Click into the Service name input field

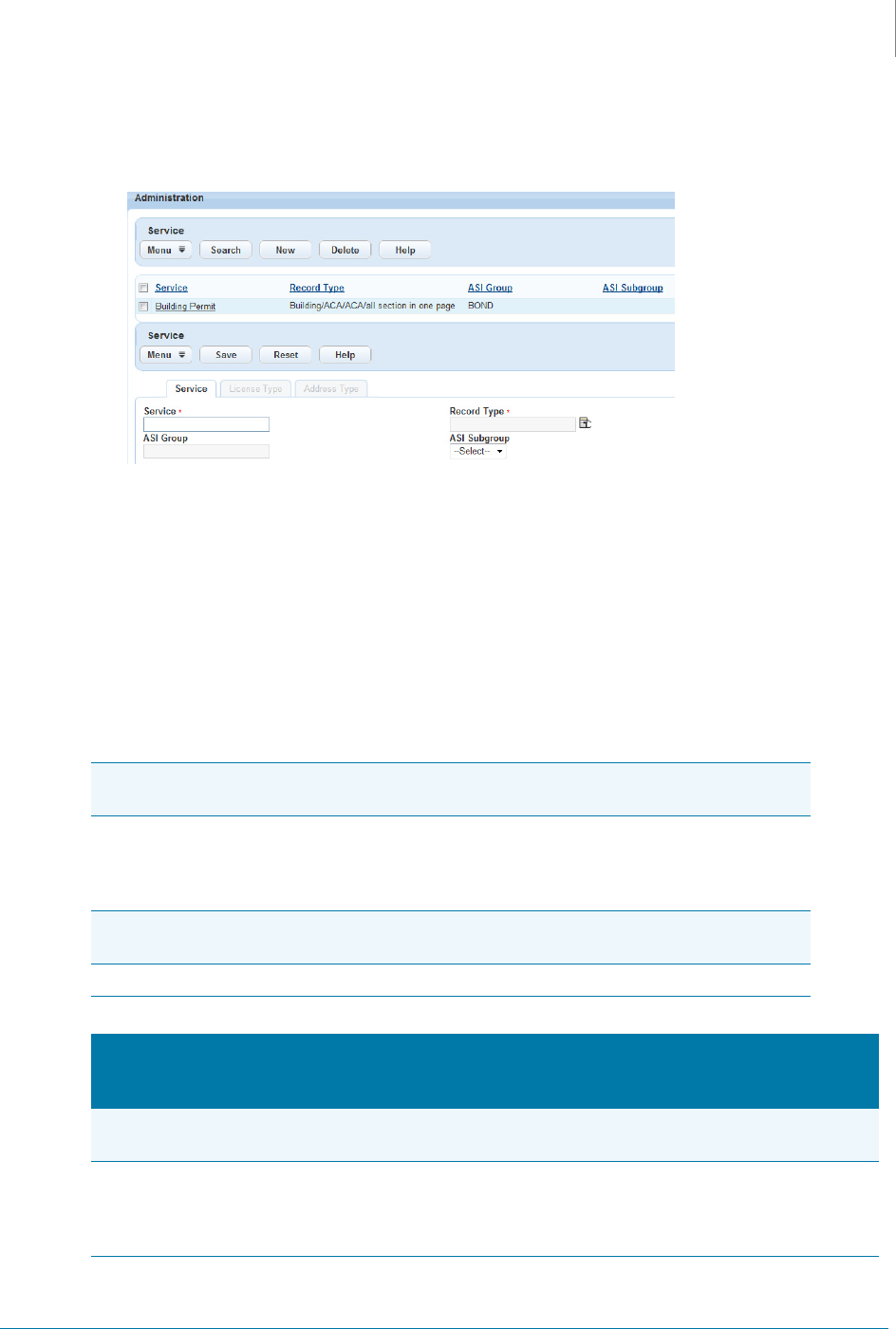click(x=206, y=424)
